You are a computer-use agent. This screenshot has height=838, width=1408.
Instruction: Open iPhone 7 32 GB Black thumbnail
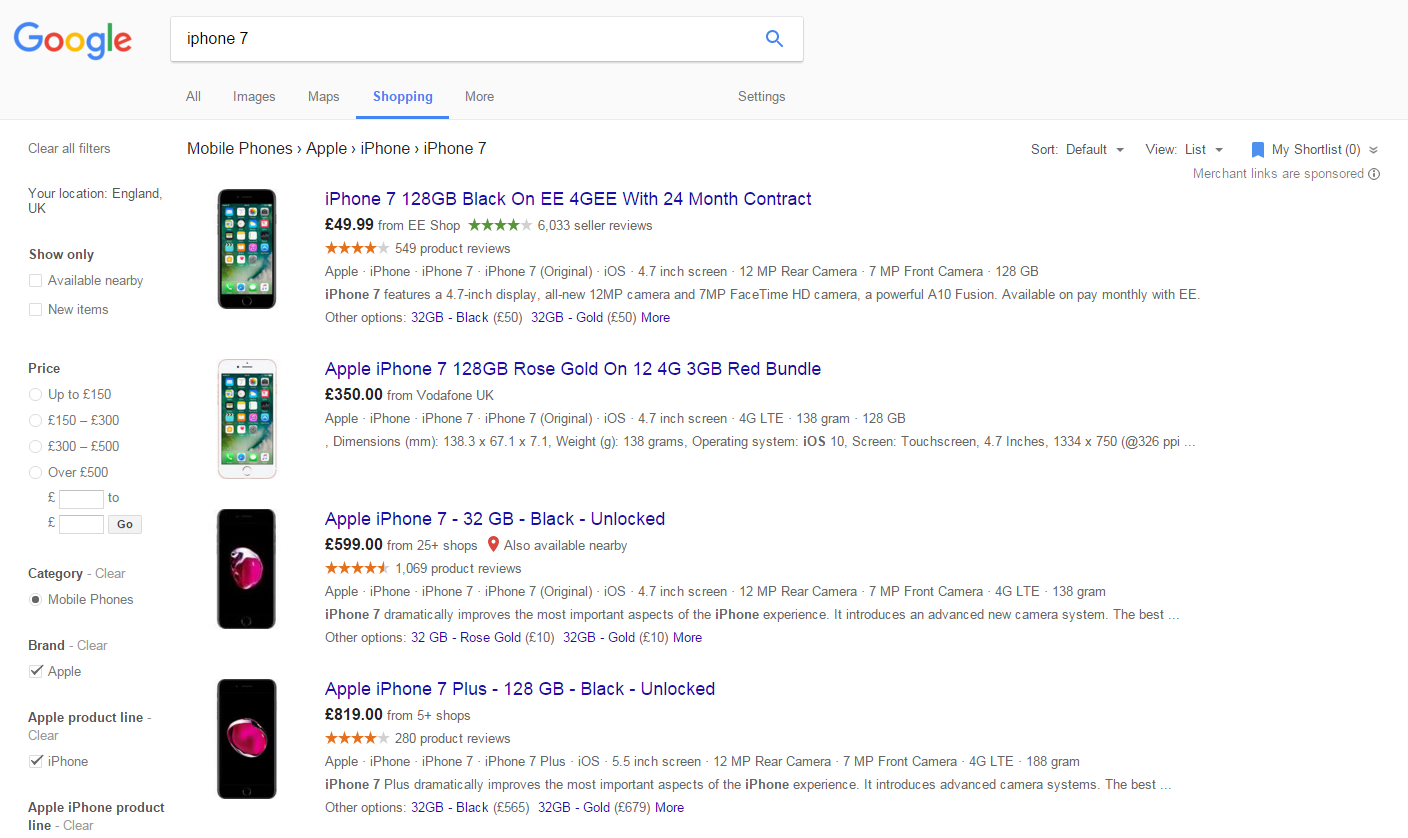coord(247,569)
